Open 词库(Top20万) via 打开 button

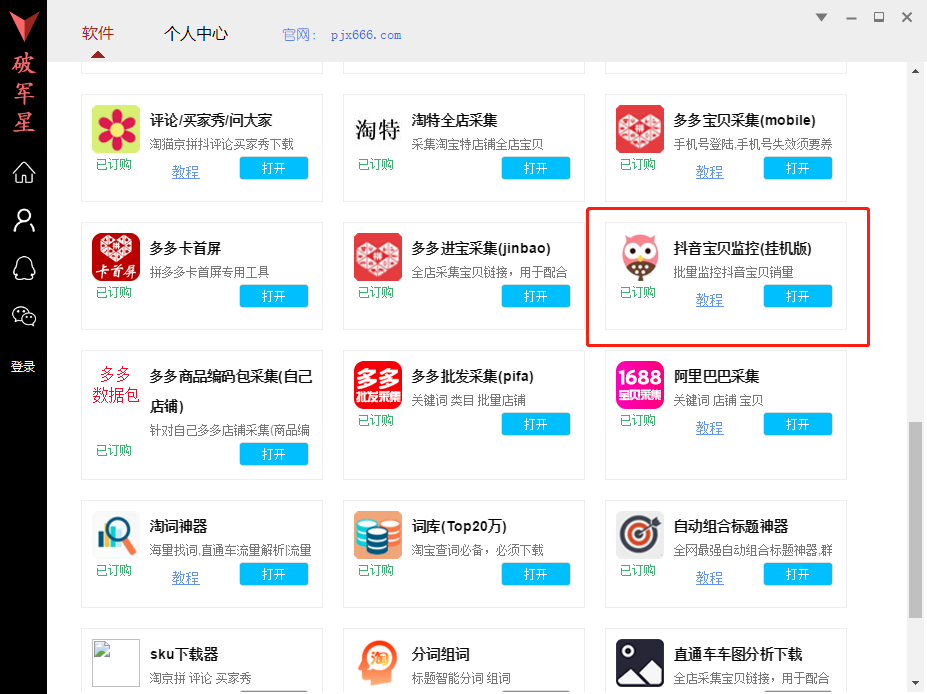coord(536,574)
